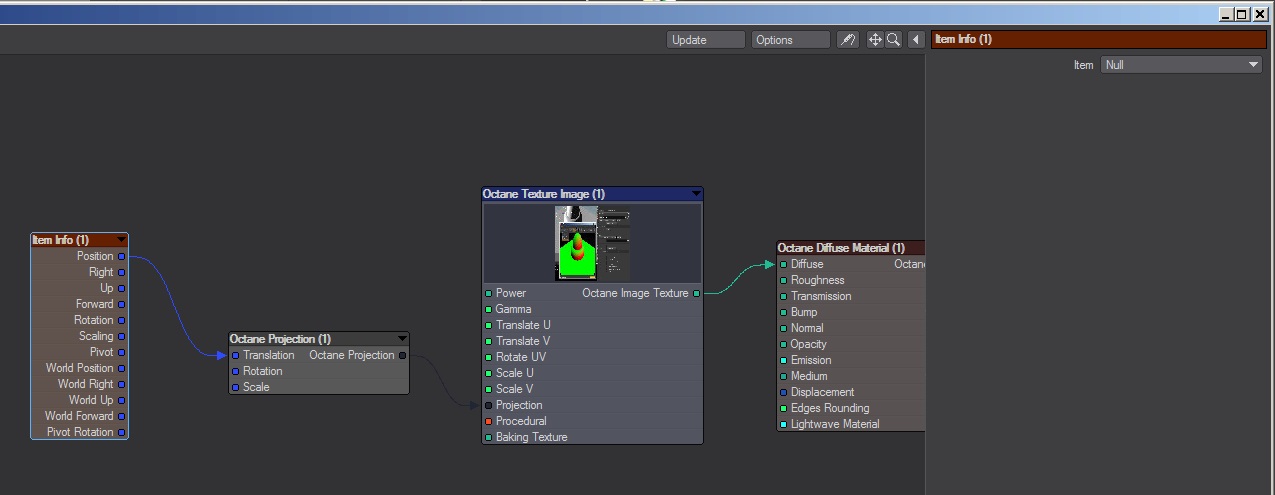
Task: Click the Forward output connector on Item Info
Action: pos(122,304)
